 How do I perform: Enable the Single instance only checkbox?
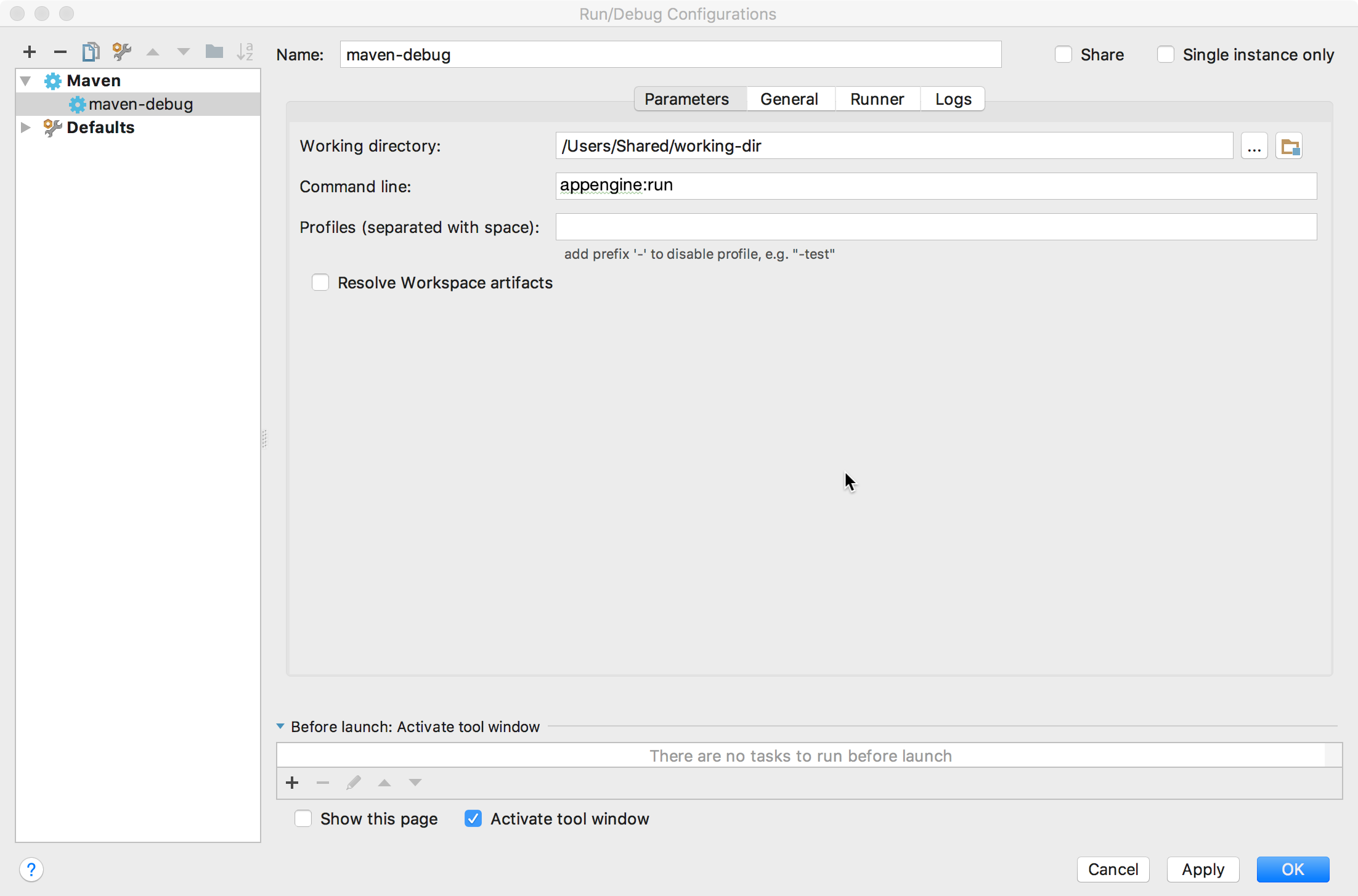click(x=1164, y=54)
